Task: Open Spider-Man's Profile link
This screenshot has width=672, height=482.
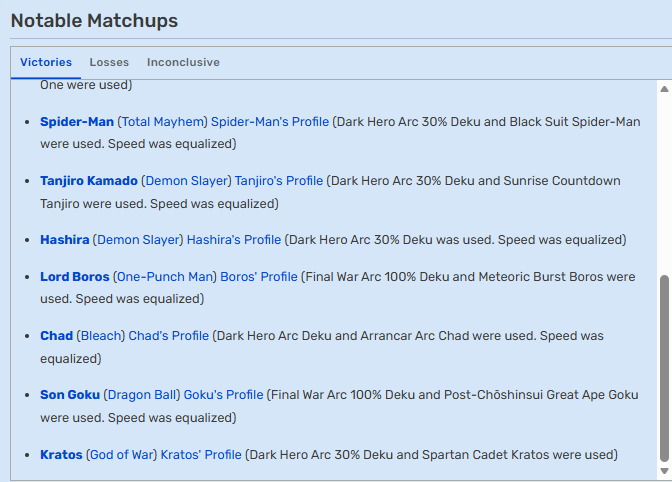Action: pos(270,122)
